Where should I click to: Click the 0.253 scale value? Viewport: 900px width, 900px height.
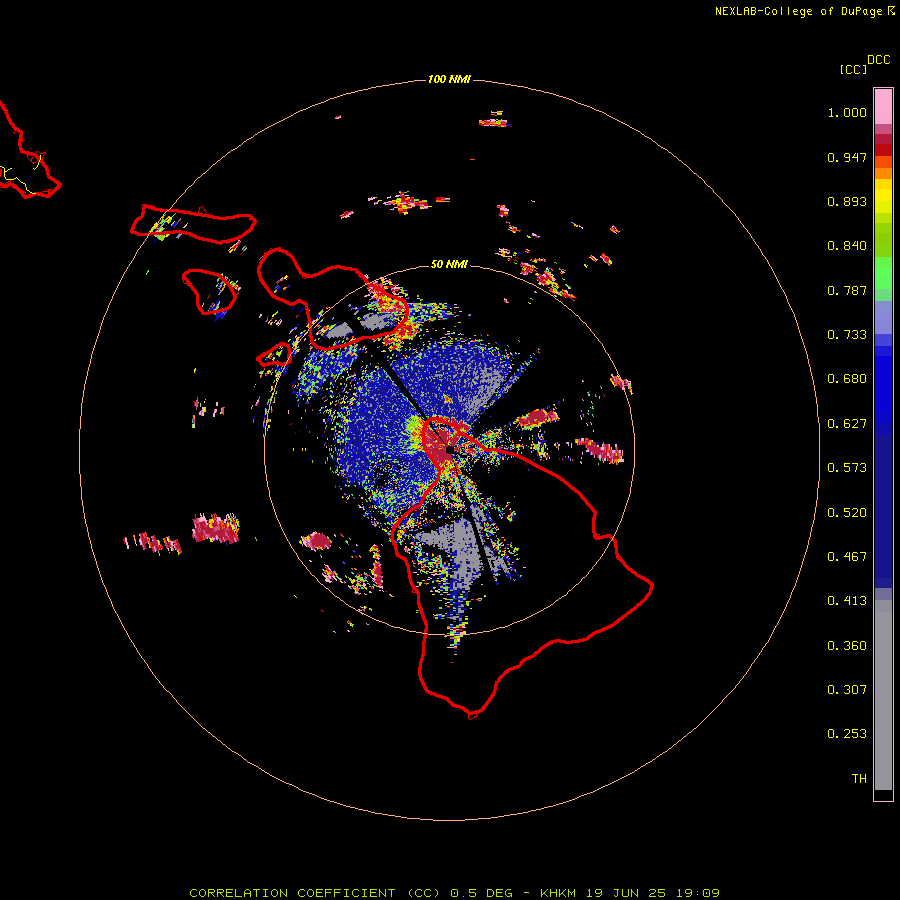point(847,734)
